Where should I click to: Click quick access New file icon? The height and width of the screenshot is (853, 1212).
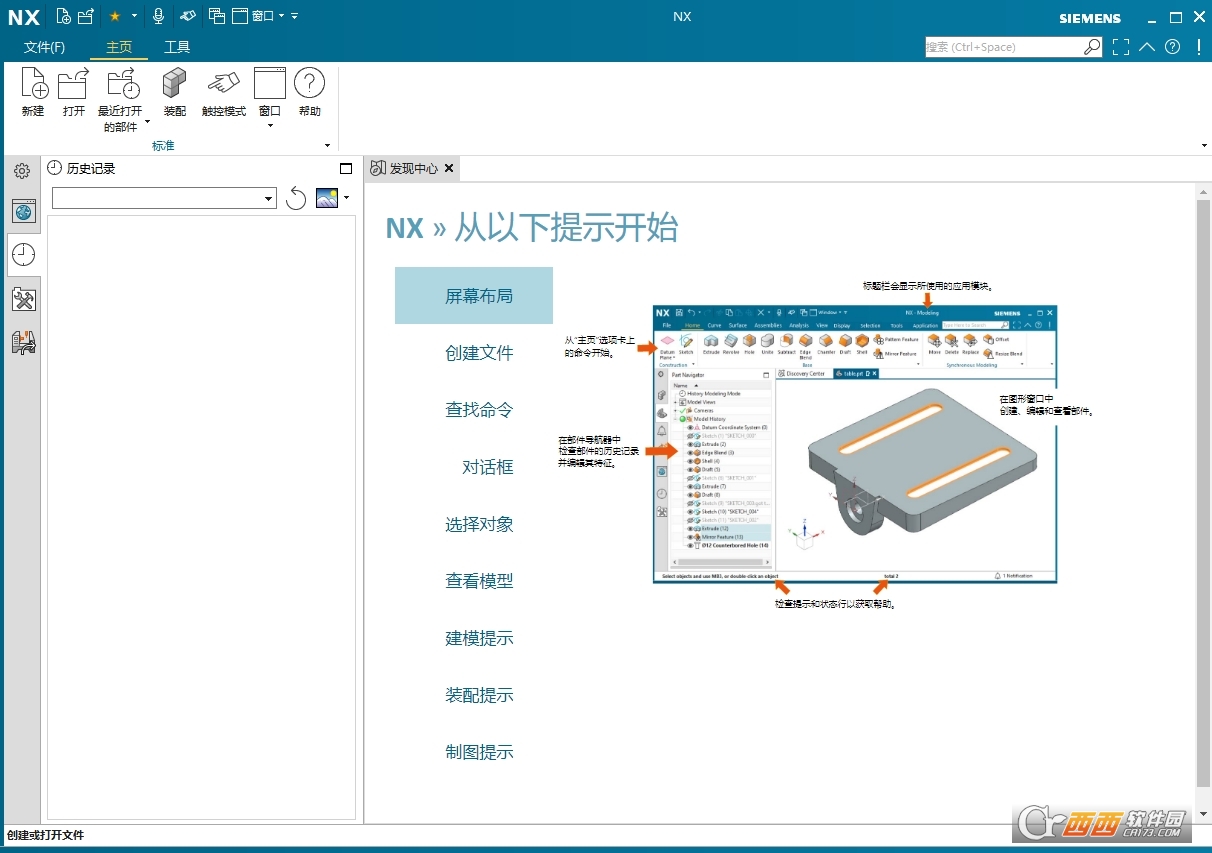[64, 16]
